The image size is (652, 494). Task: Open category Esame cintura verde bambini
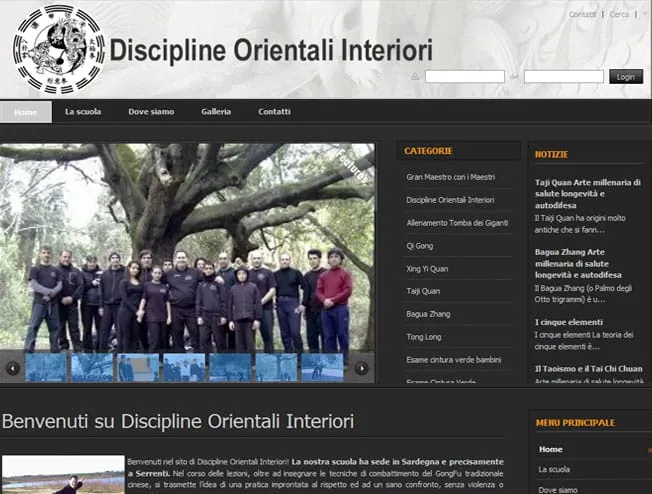(x=454, y=360)
